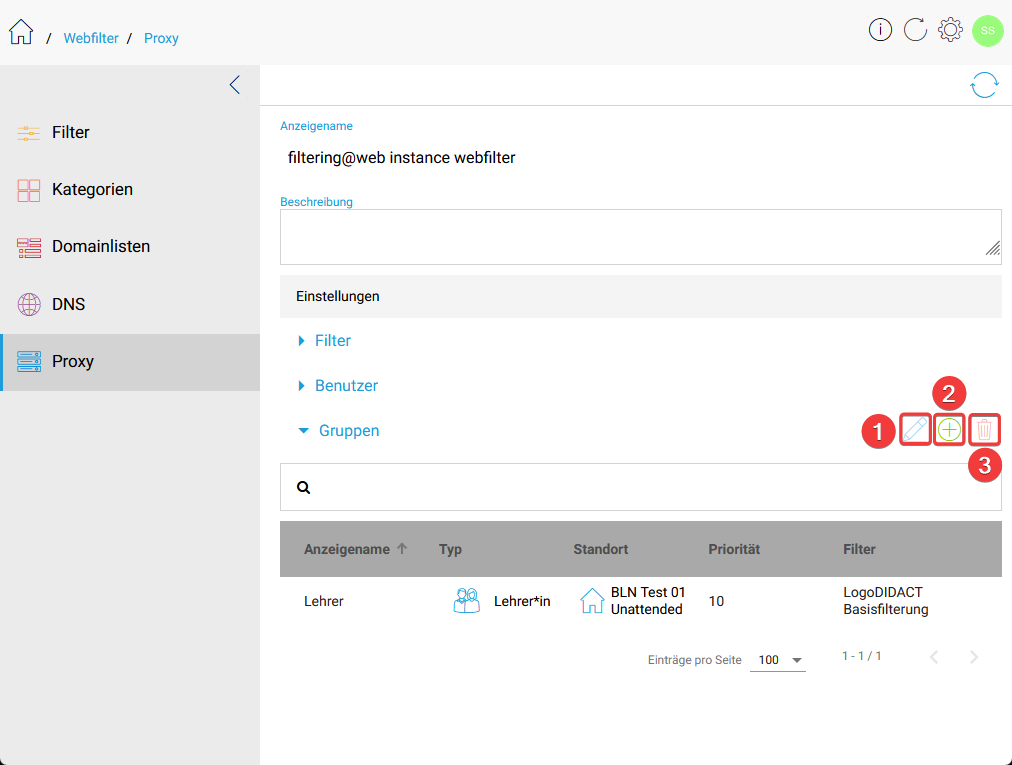Viewport: 1012px width, 765px height.
Task: Open the SS user avatar menu
Action: 987,30
